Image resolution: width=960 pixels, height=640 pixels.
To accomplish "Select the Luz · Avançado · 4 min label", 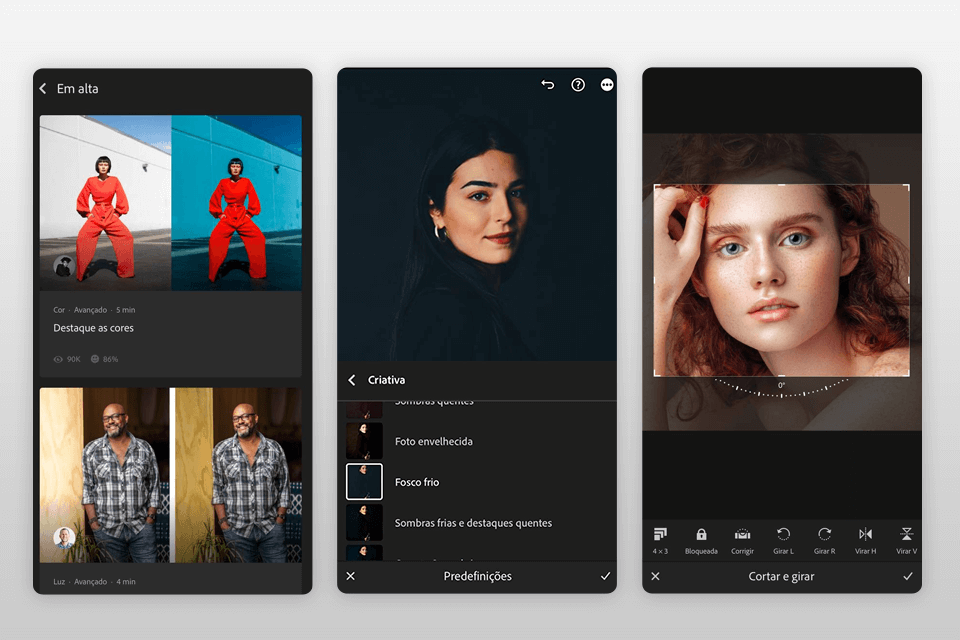I will (x=94, y=581).
